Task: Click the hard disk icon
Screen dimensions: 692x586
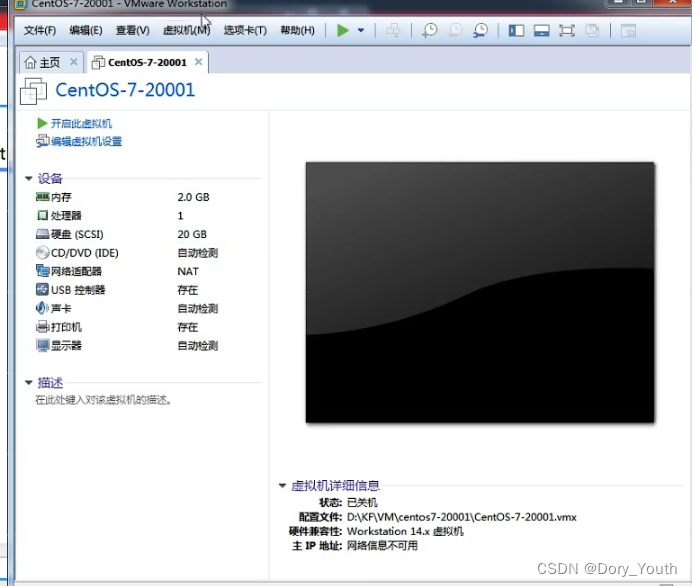Action: pyautogui.click(x=42, y=234)
